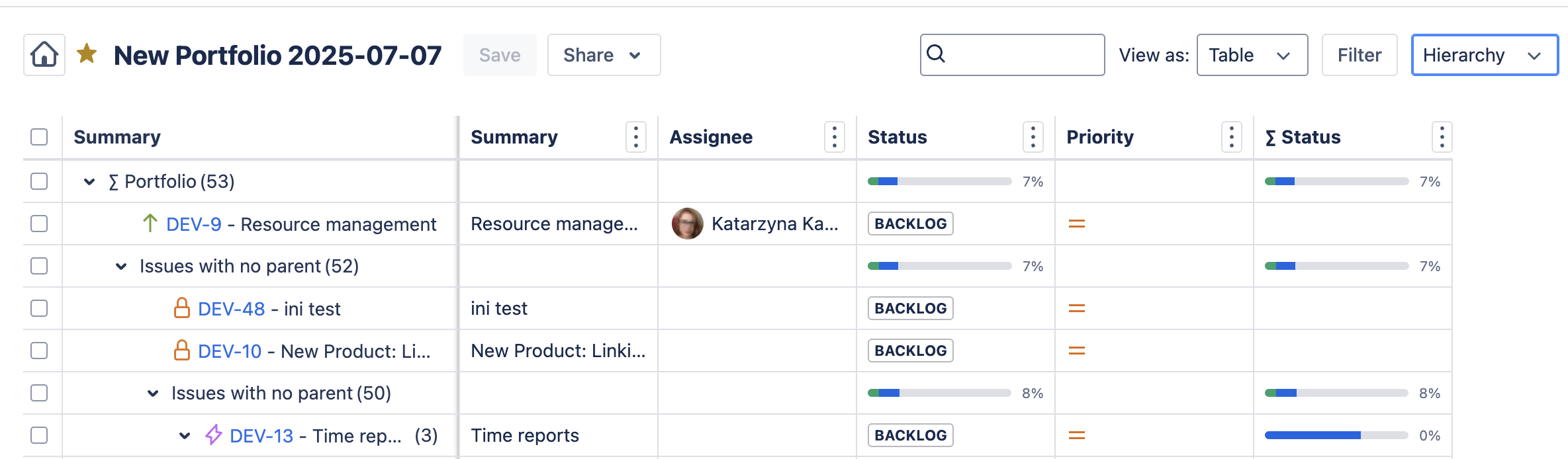This screenshot has height=459, width=1568.
Task: Click the home icon button
Action: [x=44, y=55]
